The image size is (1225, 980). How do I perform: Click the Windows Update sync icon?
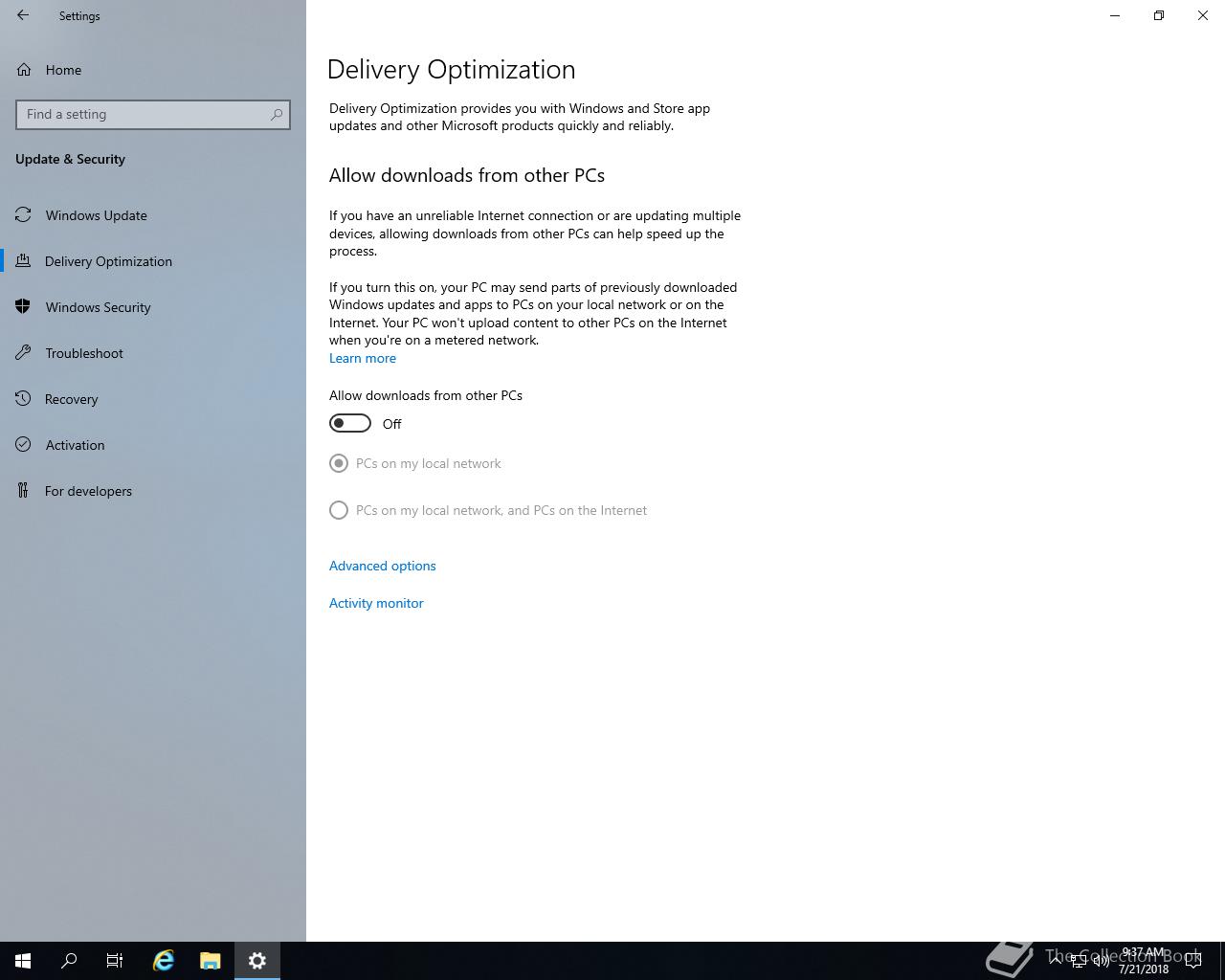click(24, 215)
